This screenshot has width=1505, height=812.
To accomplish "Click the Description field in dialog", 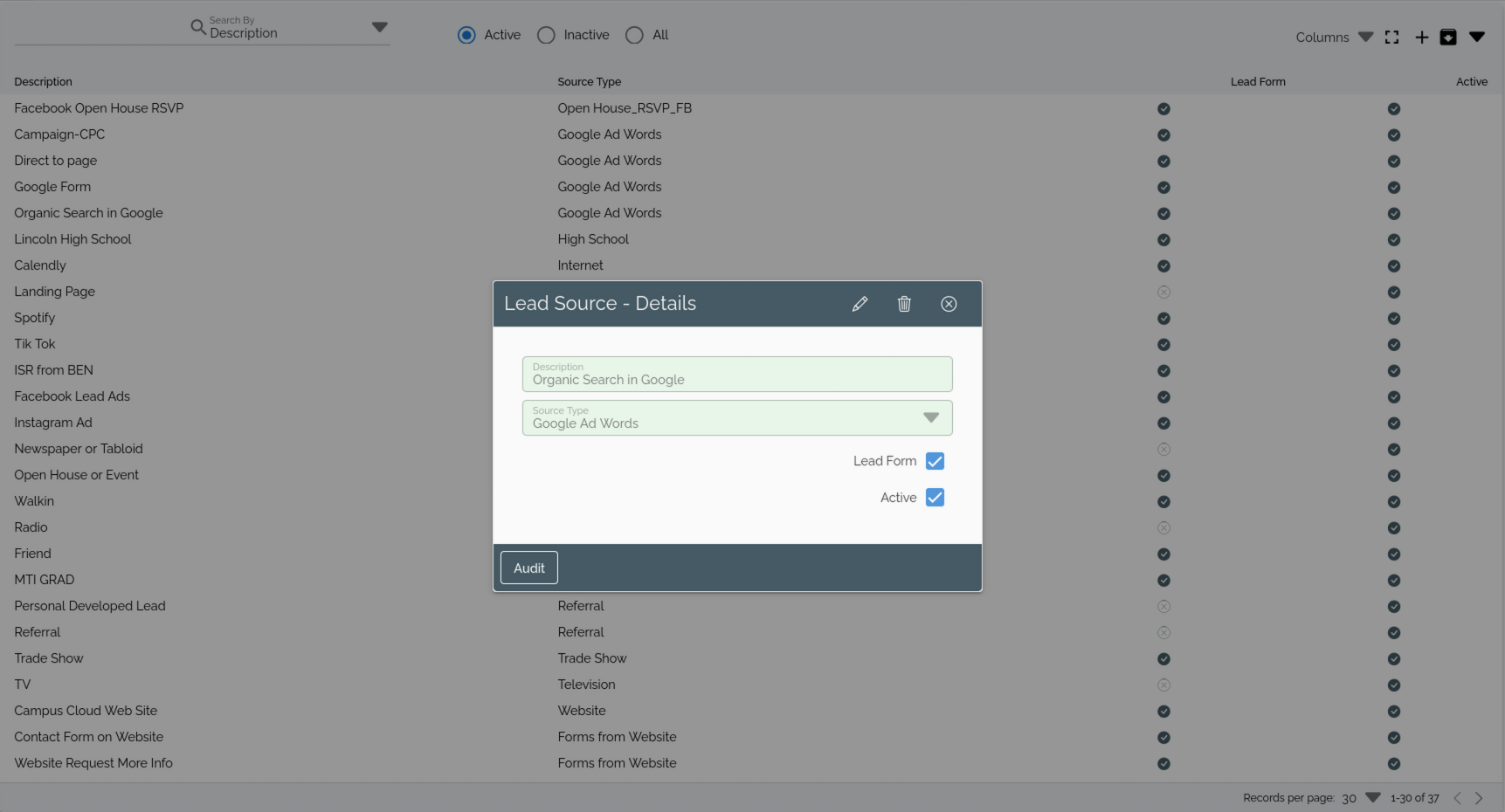I will pos(736,375).
